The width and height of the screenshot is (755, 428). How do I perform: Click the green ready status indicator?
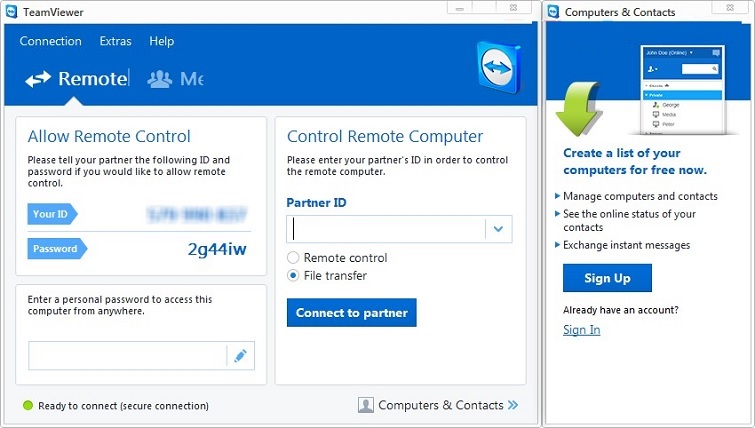pos(28,405)
